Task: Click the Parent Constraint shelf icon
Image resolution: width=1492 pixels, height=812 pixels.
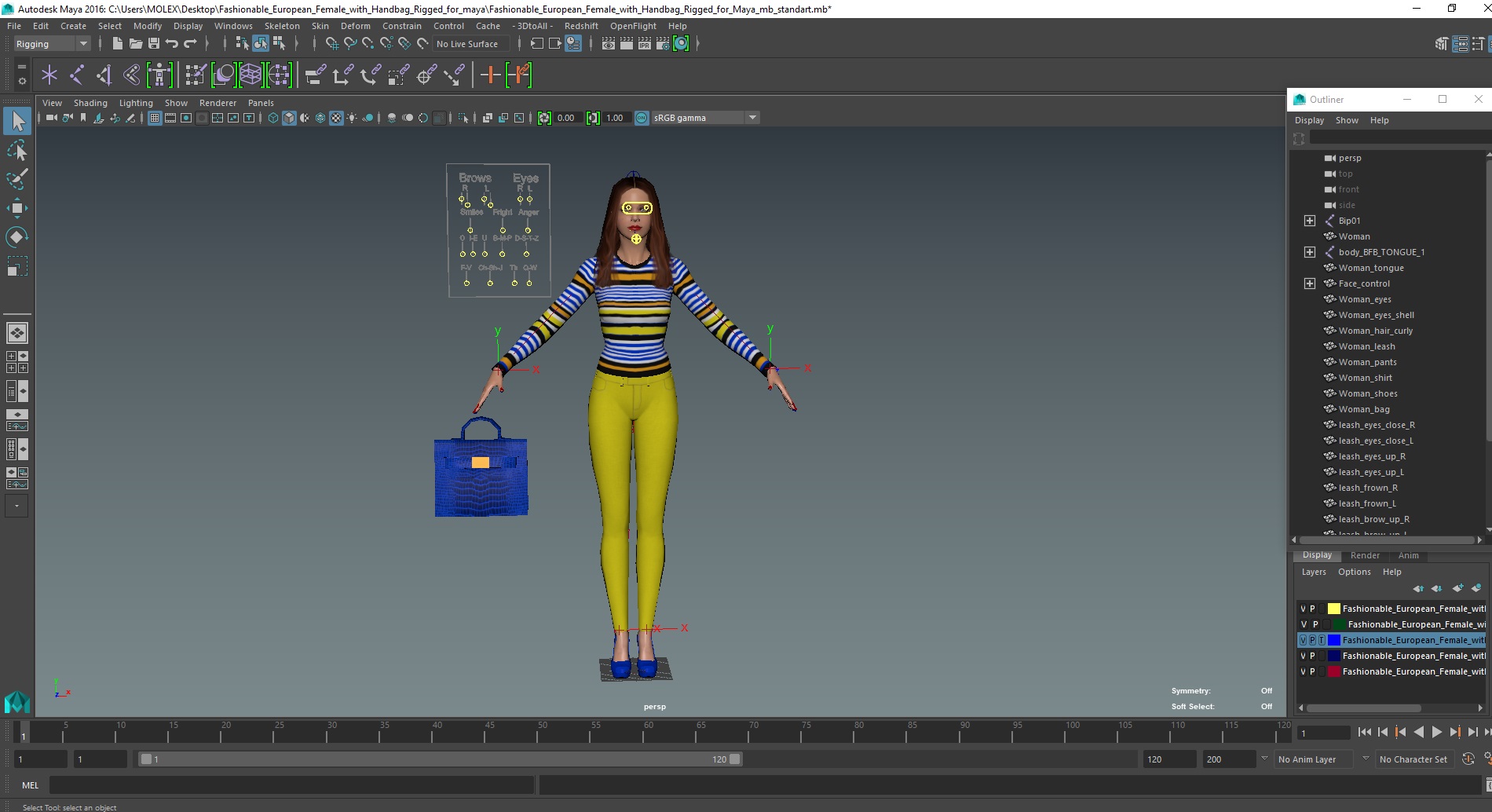Action: pos(315,75)
